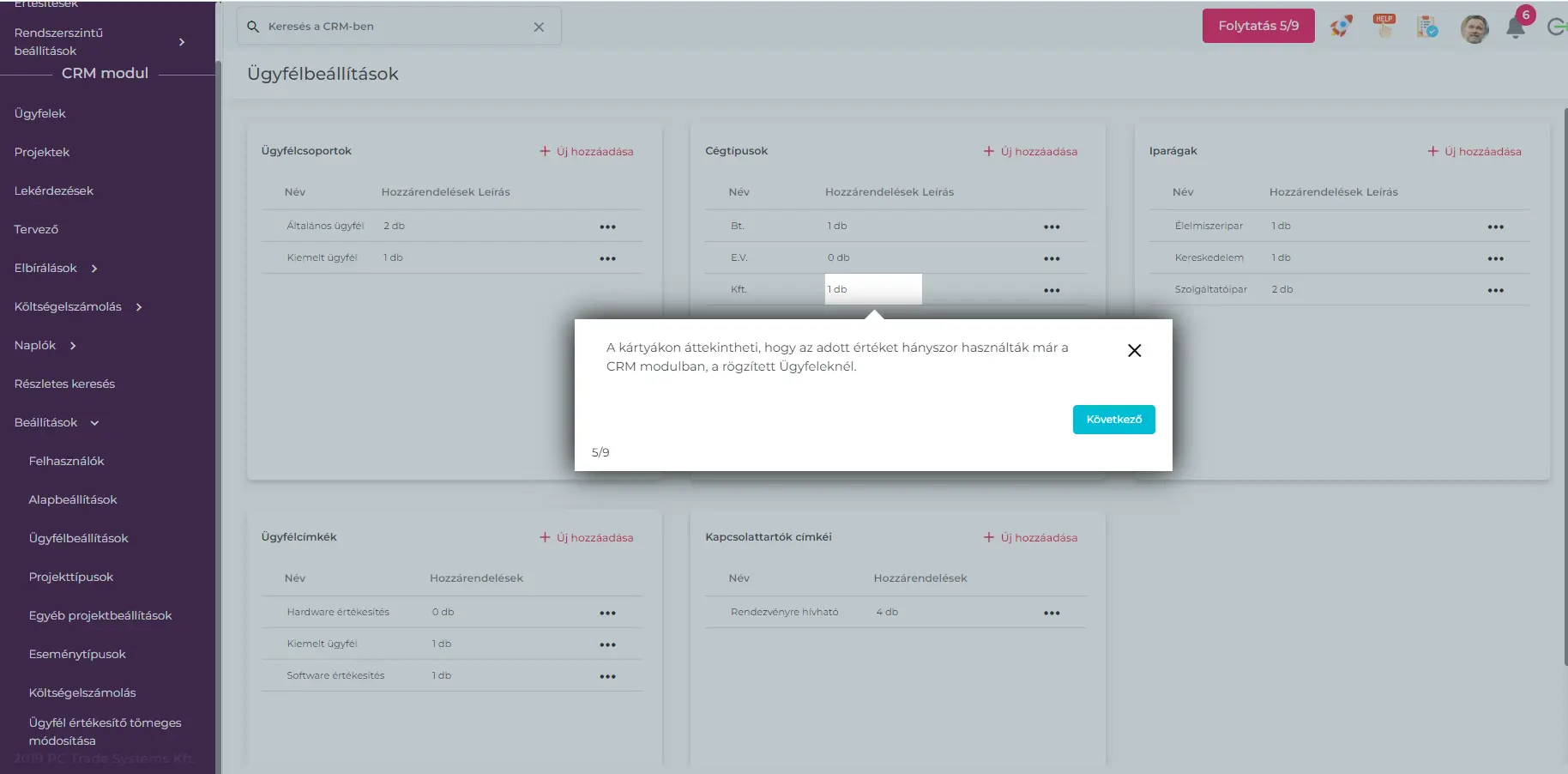Select Felhasználók in the sidebar
1568x774 pixels.
point(67,461)
